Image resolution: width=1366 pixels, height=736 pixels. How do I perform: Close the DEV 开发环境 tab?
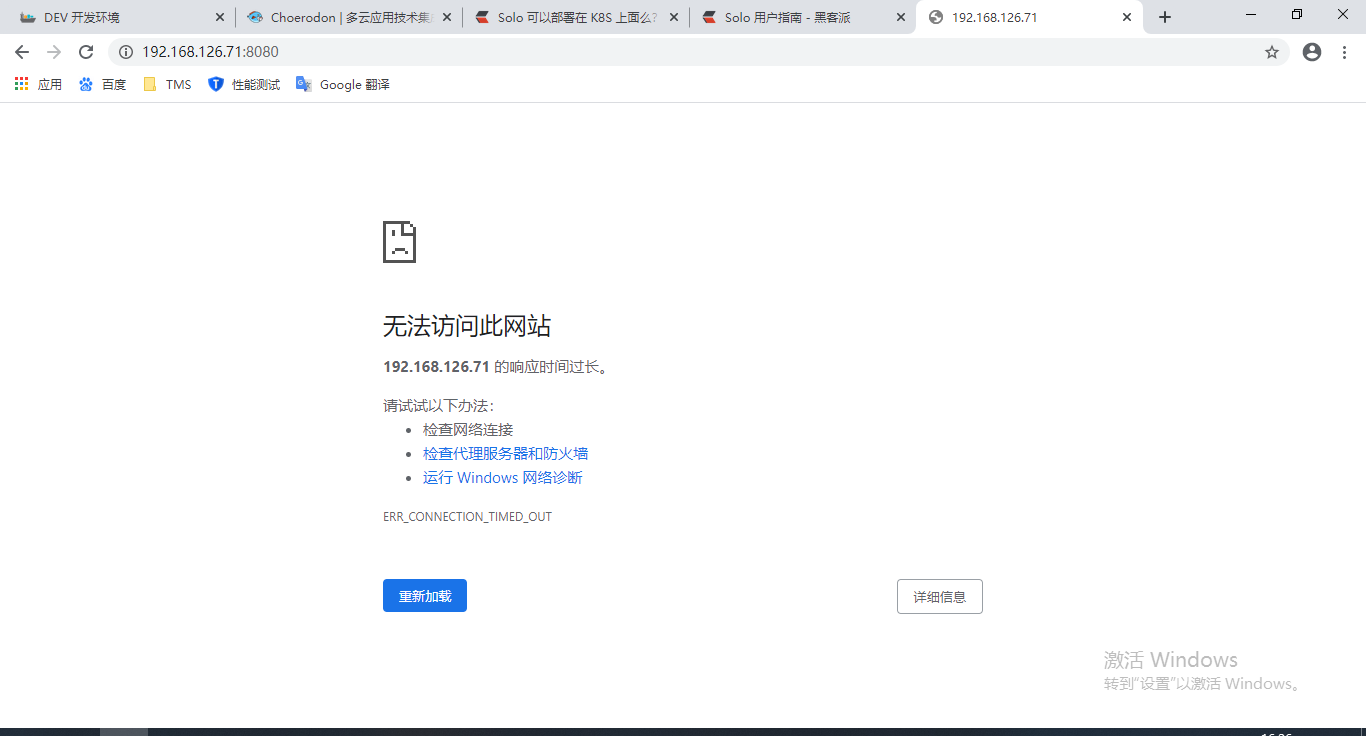coord(220,17)
